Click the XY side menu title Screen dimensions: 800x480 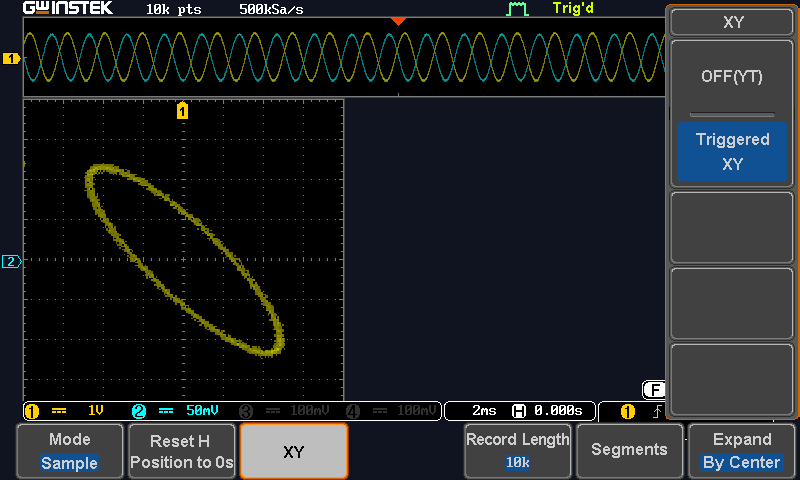click(732, 22)
